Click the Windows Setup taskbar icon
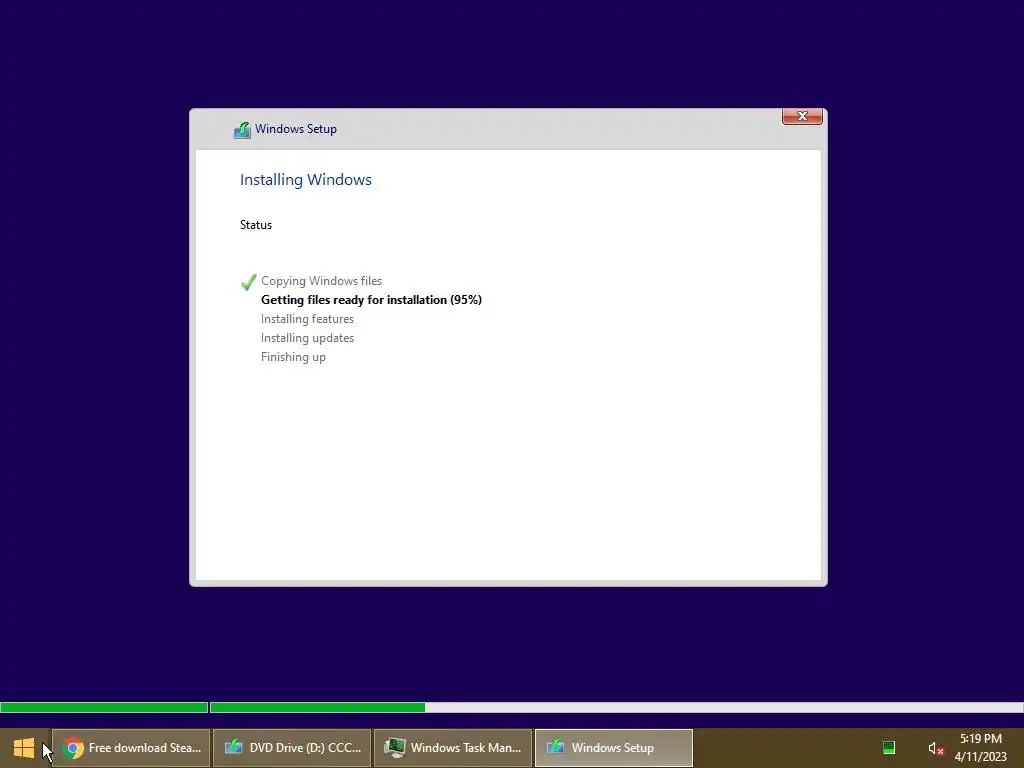 [555, 747]
